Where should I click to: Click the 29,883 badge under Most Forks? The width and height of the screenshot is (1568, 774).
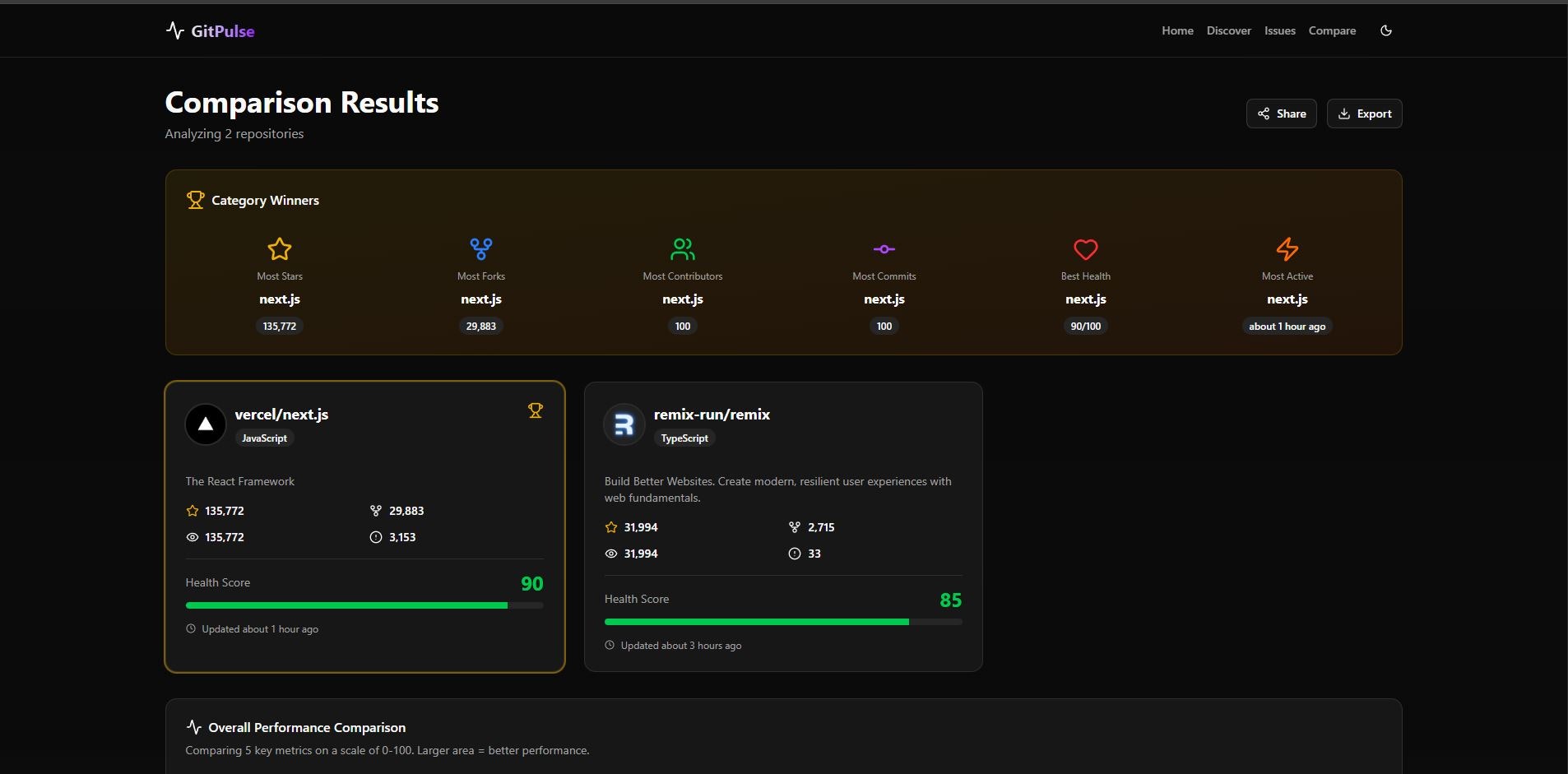pyautogui.click(x=481, y=327)
